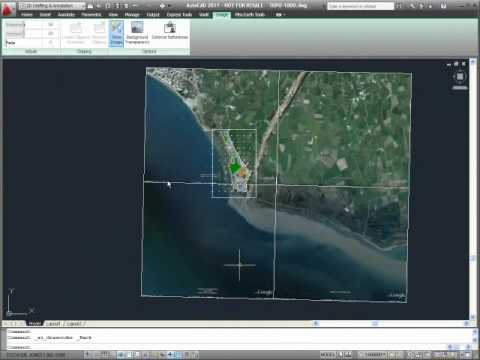The image size is (480, 360).
Task: Click the Help question mark icon
Action: click(x=443, y=6)
